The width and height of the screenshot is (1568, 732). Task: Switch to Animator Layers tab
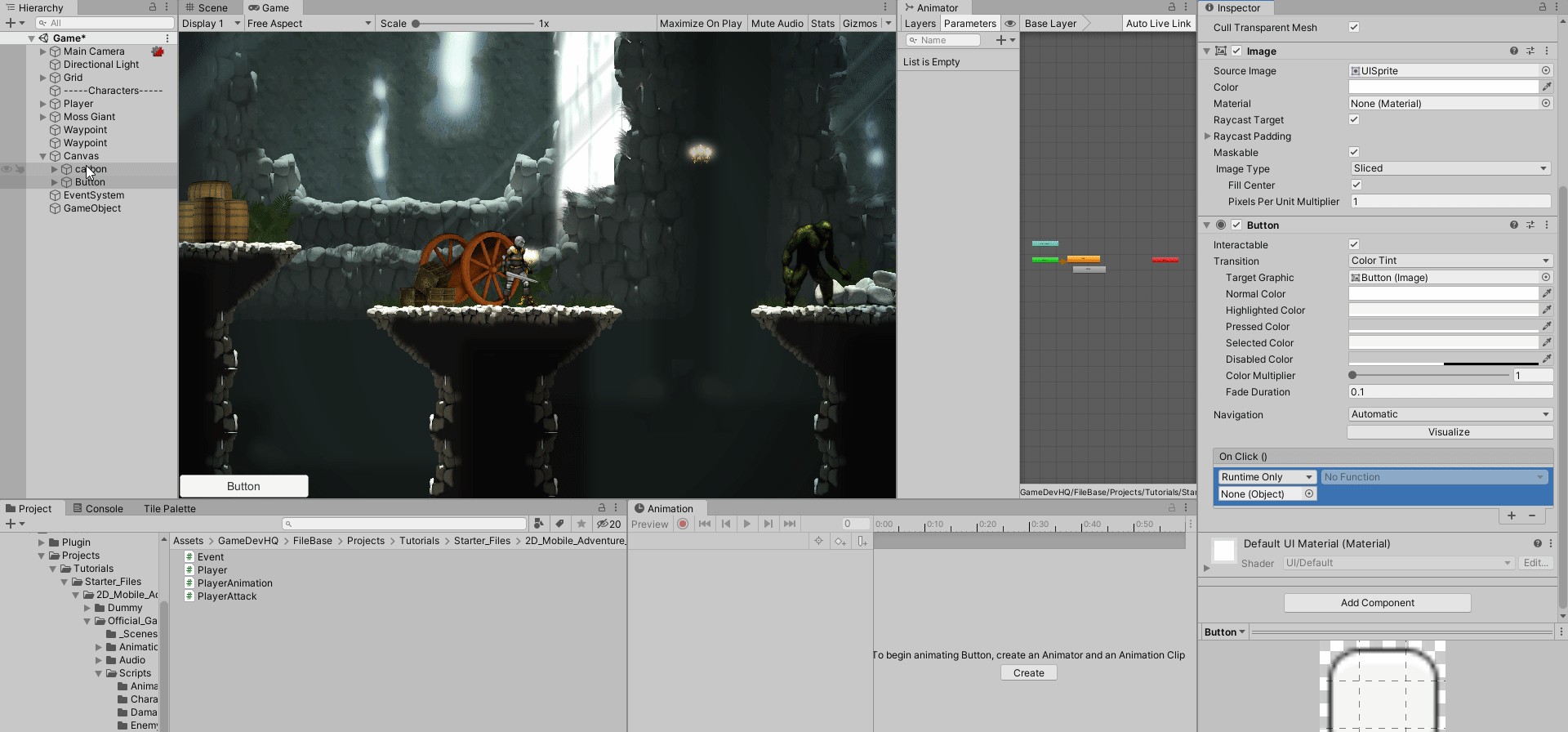click(x=920, y=24)
